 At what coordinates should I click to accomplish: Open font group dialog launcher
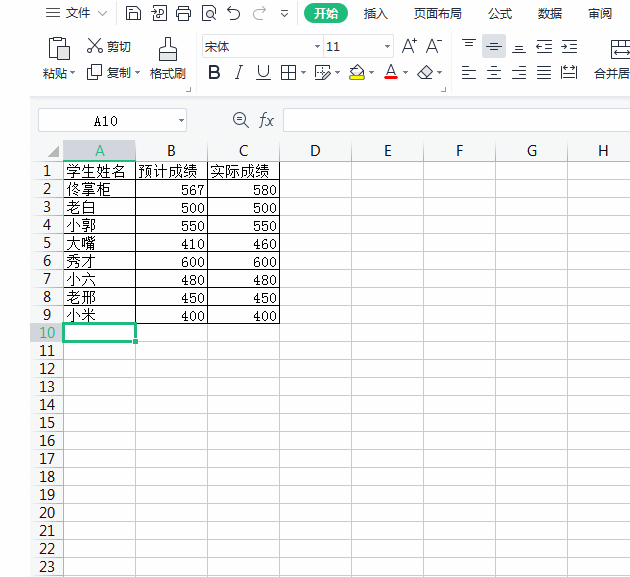[443, 90]
